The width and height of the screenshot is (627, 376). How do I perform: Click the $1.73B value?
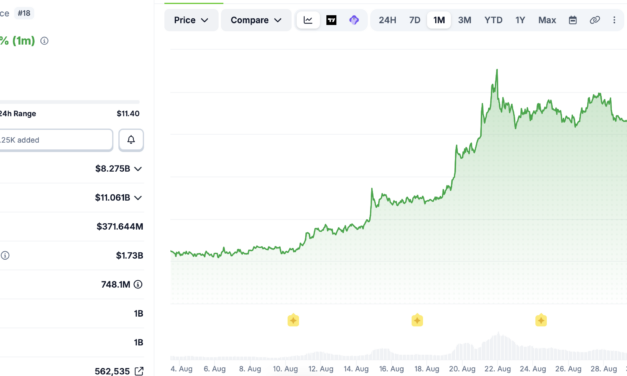tap(130, 256)
